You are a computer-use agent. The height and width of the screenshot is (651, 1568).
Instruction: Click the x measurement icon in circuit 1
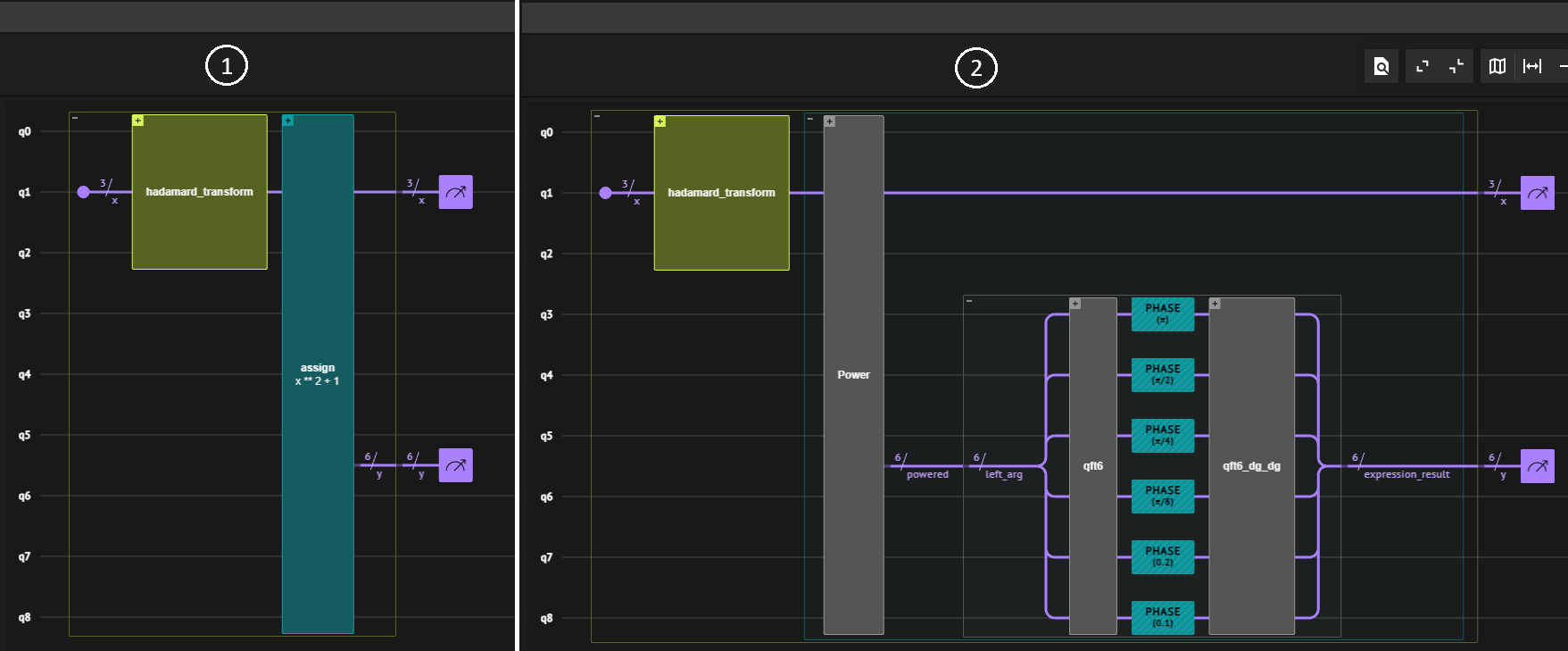(x=455, y=192)
